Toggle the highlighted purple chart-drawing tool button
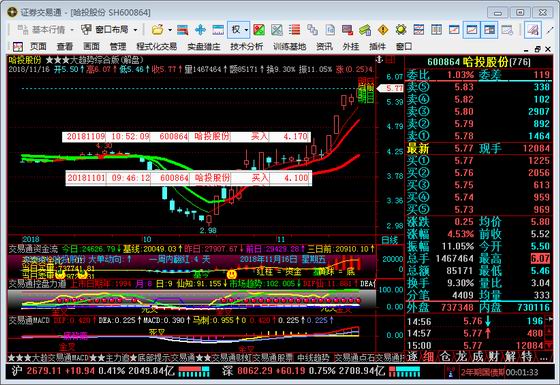 tap(533, 30)
